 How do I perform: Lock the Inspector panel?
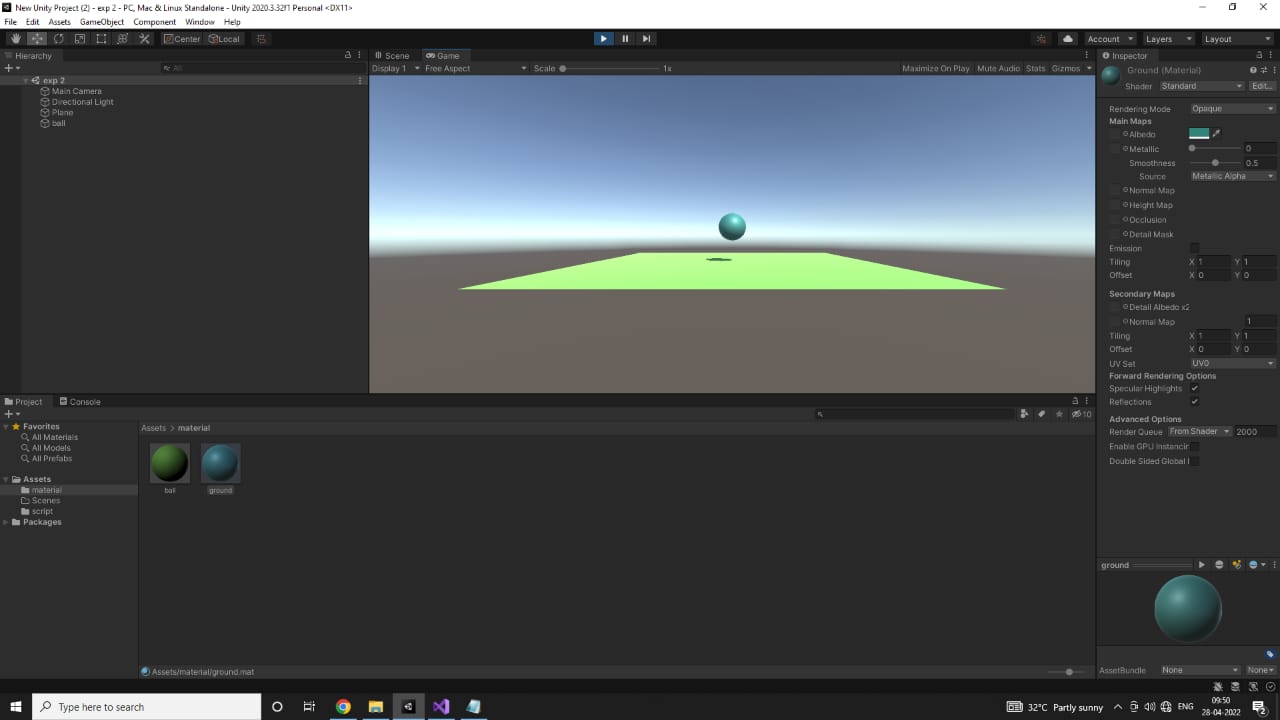point(1260,55)
